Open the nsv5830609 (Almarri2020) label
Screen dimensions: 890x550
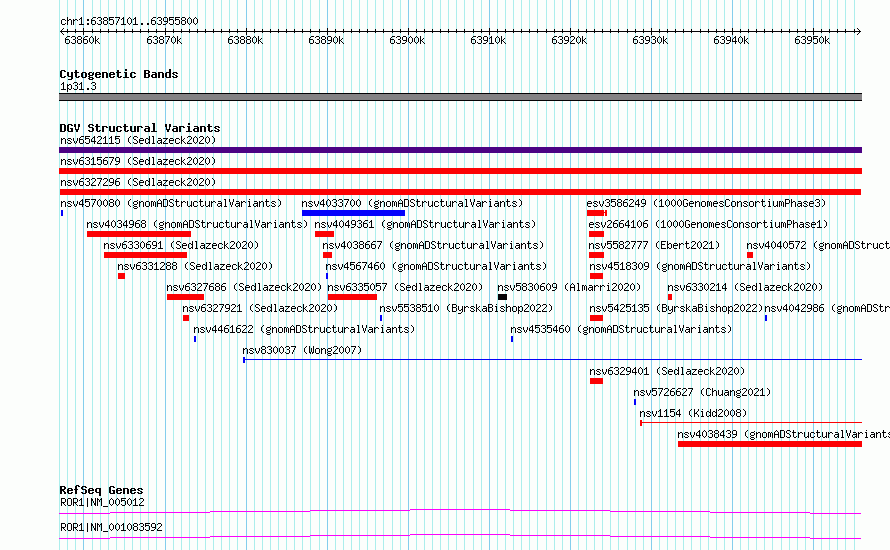(569, 287)
